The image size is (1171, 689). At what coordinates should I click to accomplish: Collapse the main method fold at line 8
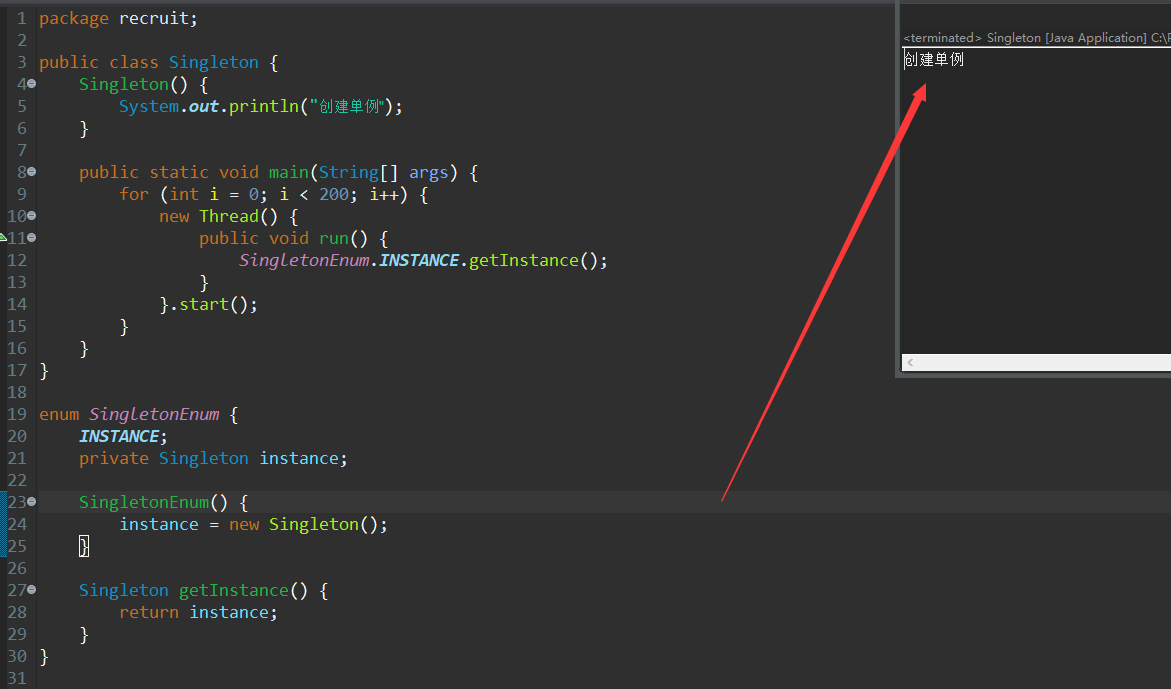click(31, 172)
